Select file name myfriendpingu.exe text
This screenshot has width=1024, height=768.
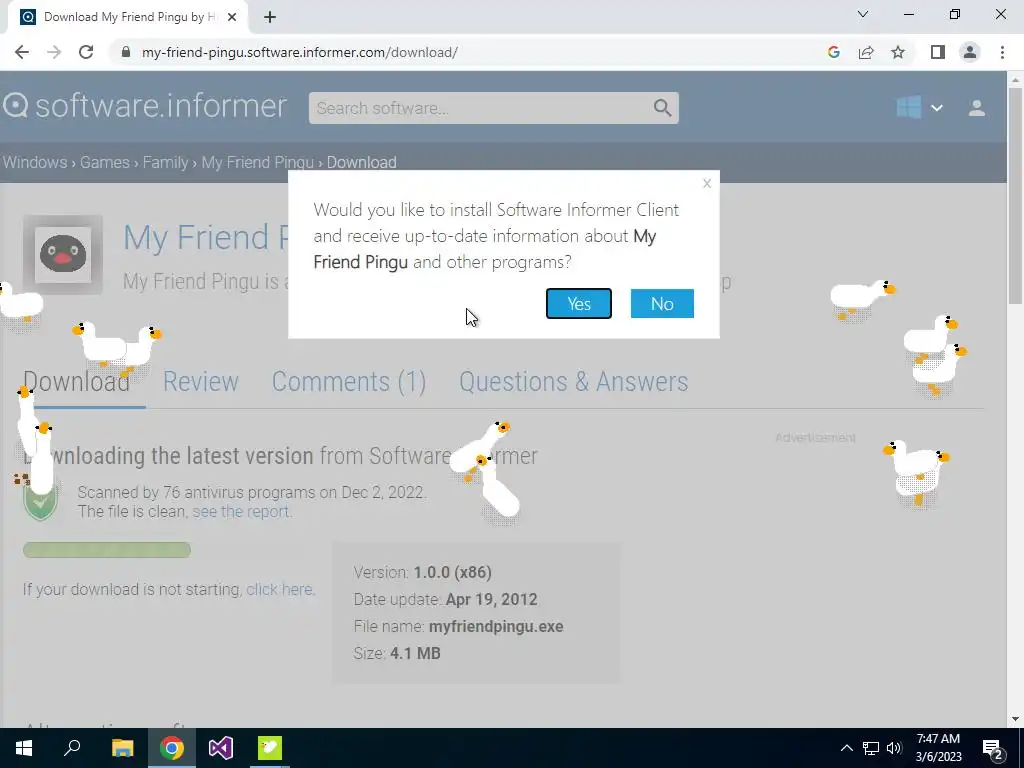(496, 626)
